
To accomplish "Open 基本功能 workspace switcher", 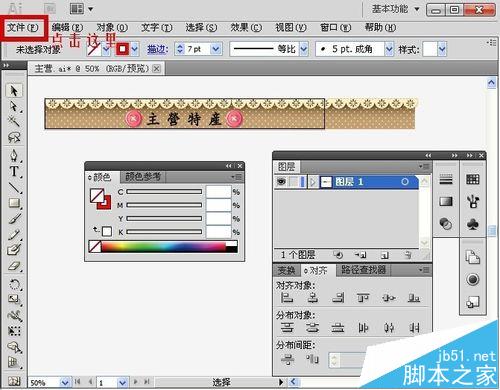I will 396,9.
